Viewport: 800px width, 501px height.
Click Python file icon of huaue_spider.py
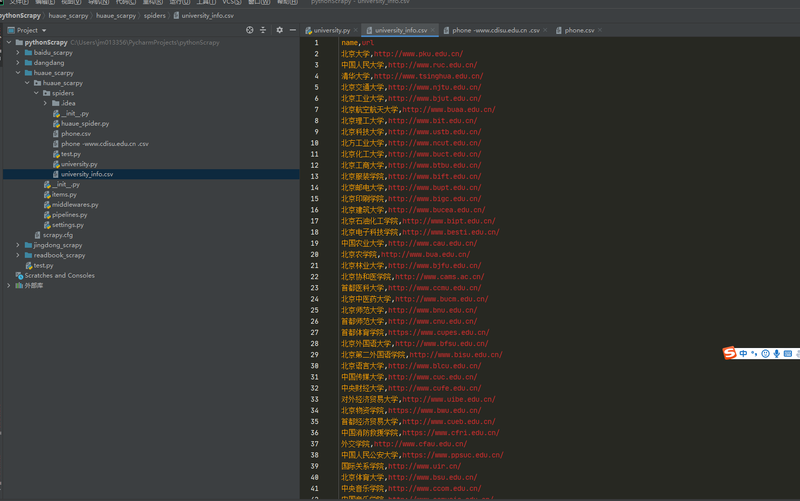(56, 123)
